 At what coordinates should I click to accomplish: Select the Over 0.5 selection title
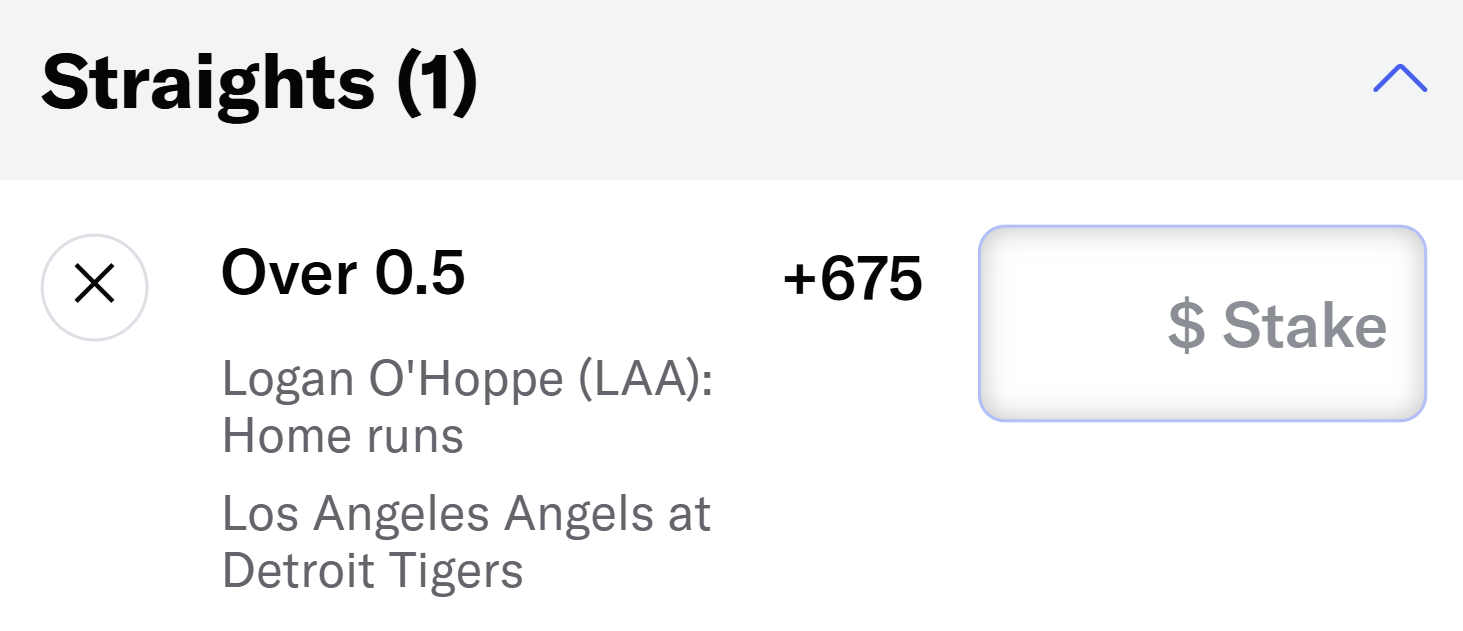point(343,272)
